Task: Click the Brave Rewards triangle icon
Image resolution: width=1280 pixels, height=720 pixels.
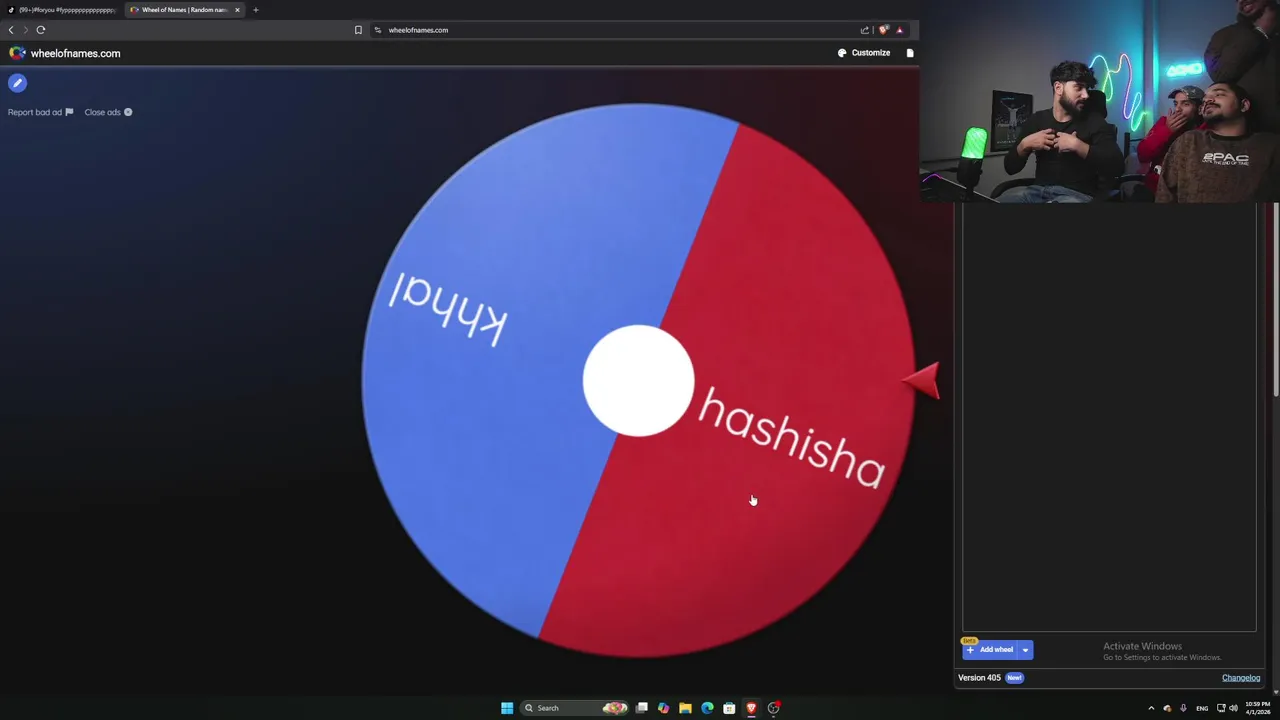Action: tap(899, 30)
